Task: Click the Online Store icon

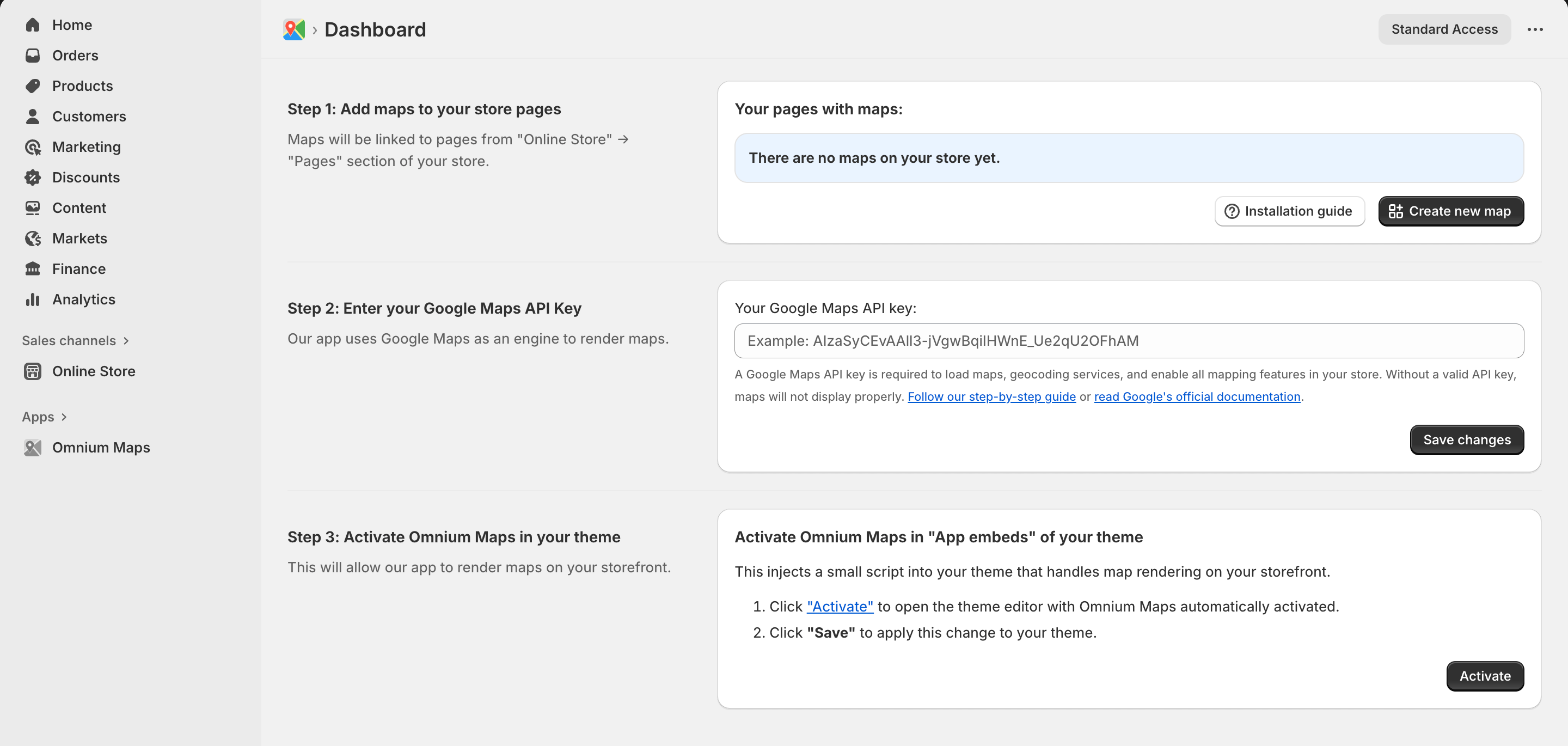Action: point(33,371)
